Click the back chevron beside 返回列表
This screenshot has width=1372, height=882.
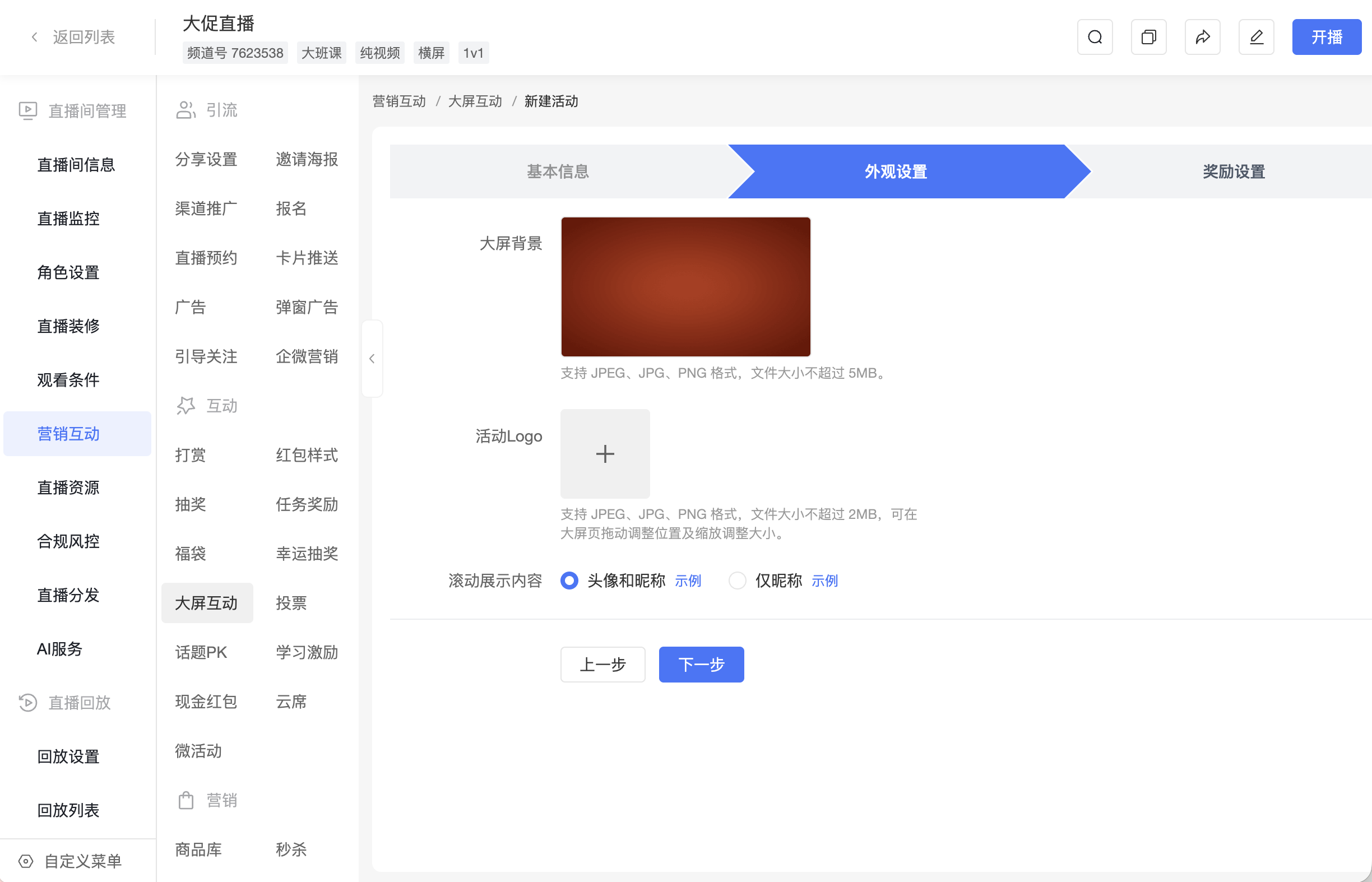click(x=34, y=37)
